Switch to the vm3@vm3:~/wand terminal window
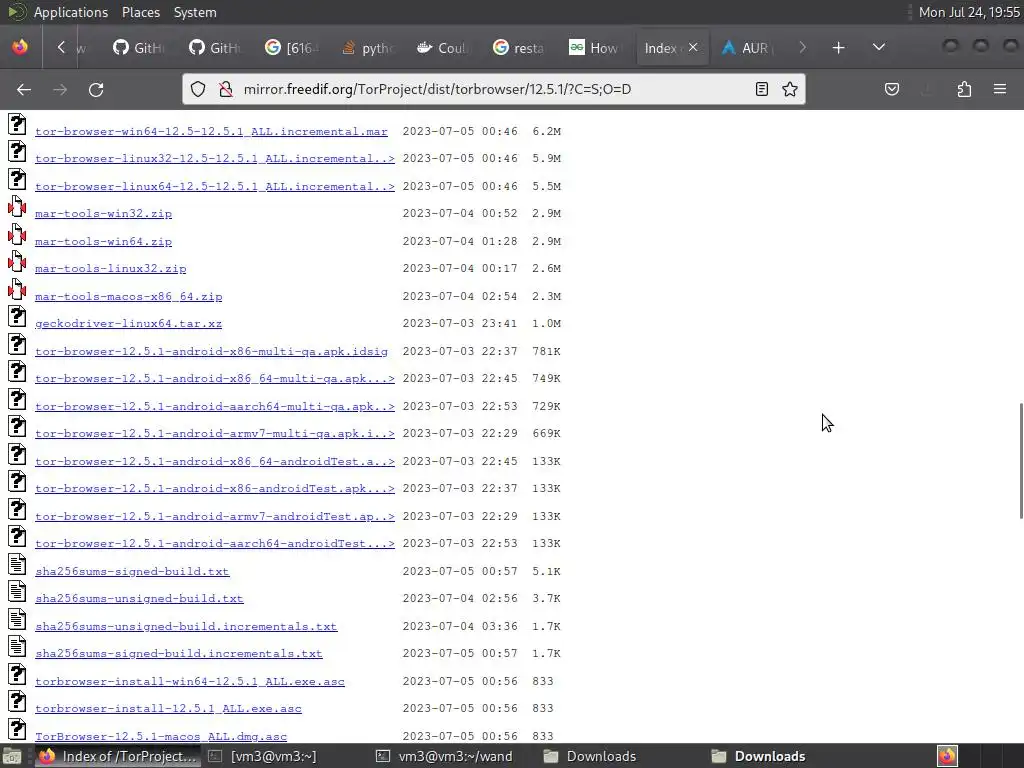This screenshot has width=1024, height=768. pos(445,756)
